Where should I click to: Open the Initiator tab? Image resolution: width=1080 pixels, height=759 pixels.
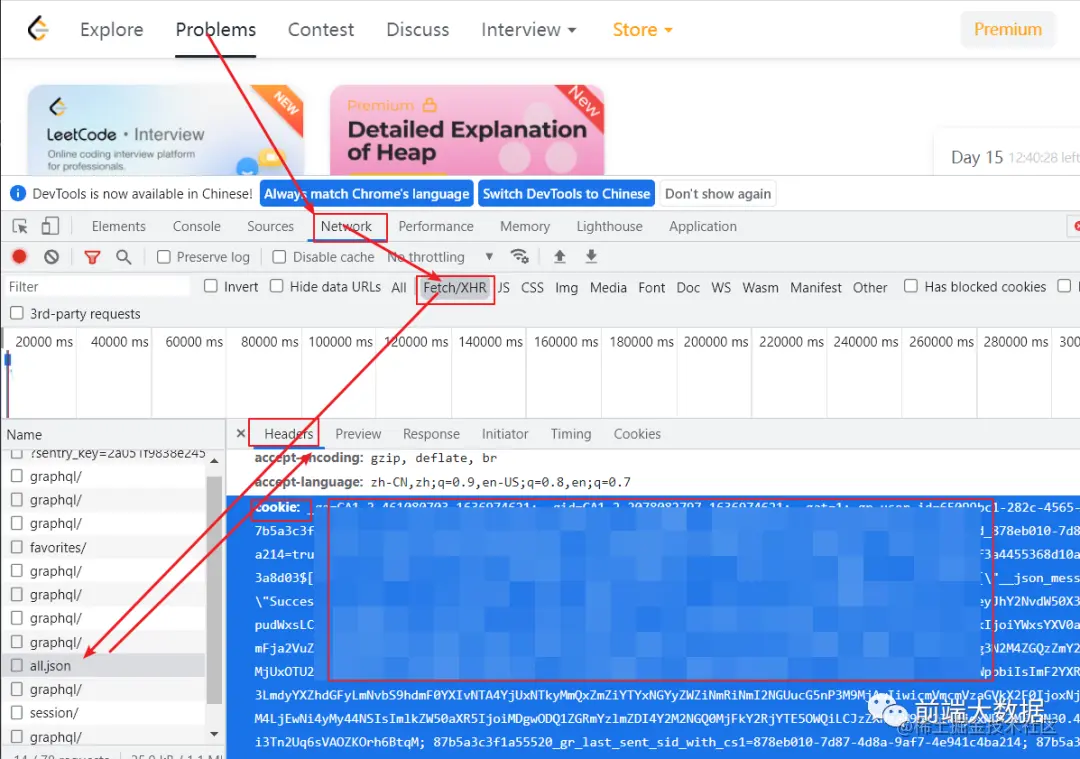pyautogui.click(x=504, y=434)
